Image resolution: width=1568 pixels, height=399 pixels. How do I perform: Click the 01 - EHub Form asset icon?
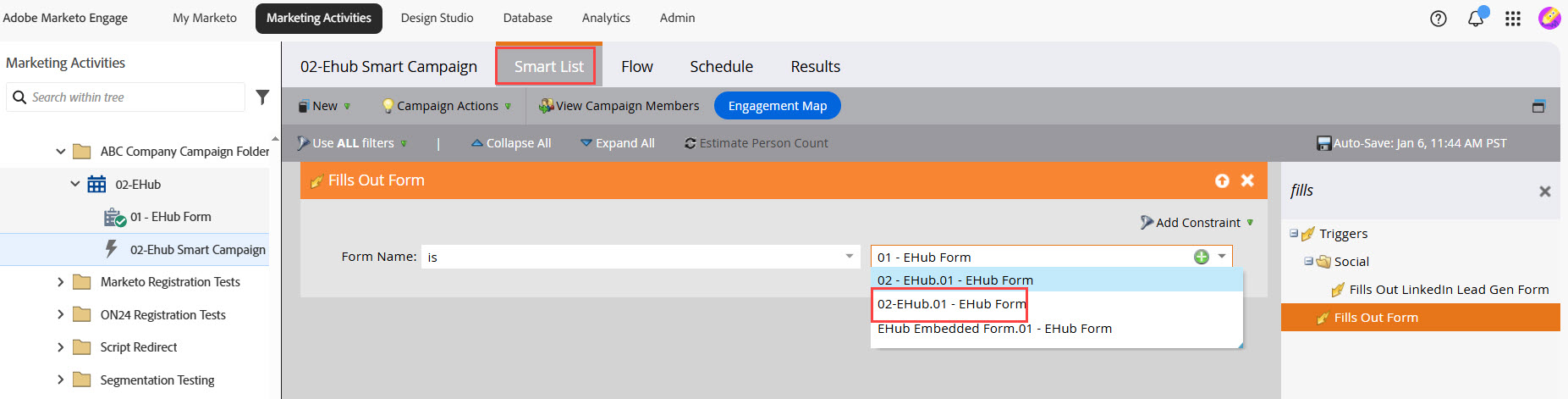click(114, 217)
